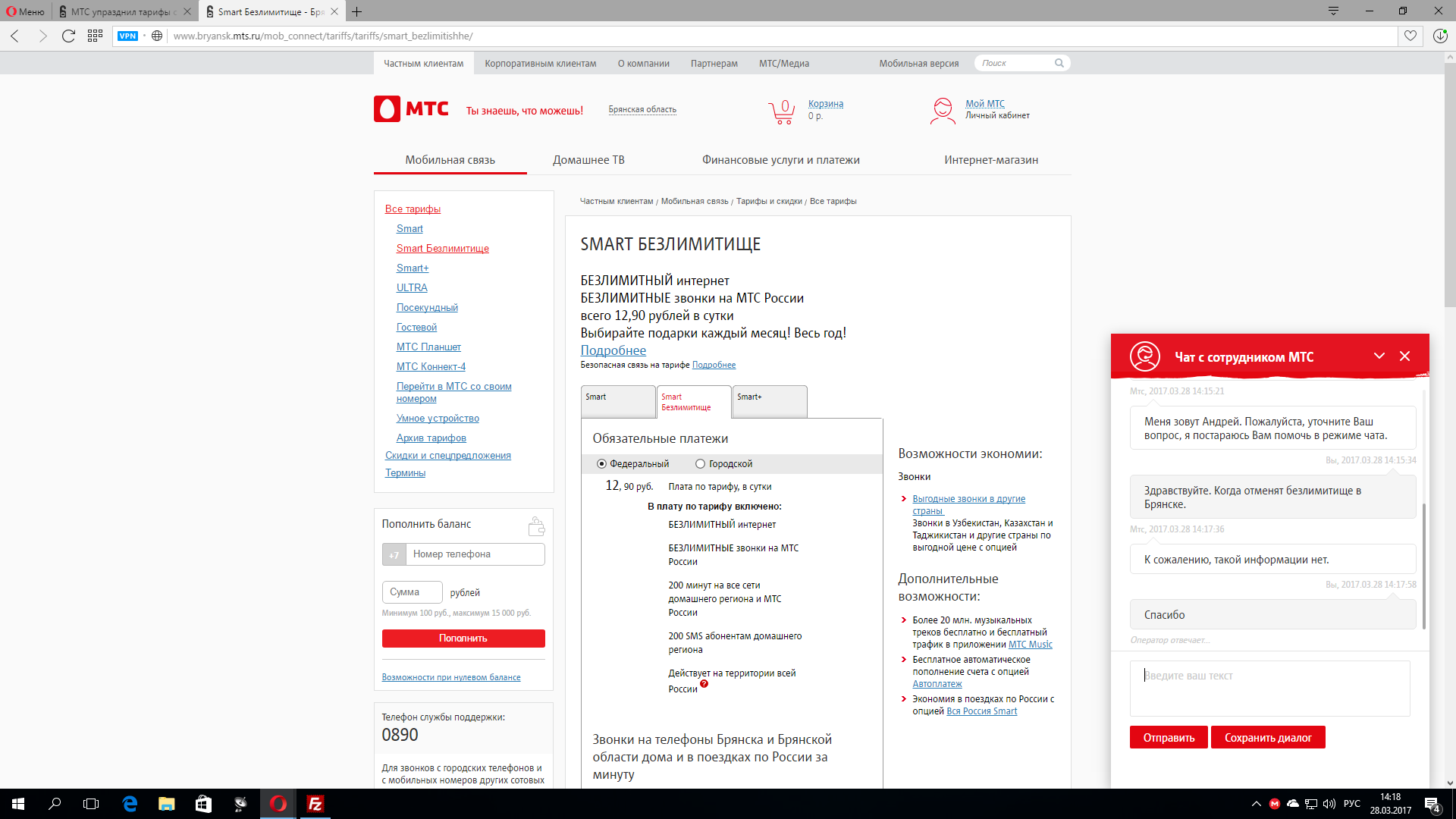Open the Домашнее ТВ section

click(588, 160)
